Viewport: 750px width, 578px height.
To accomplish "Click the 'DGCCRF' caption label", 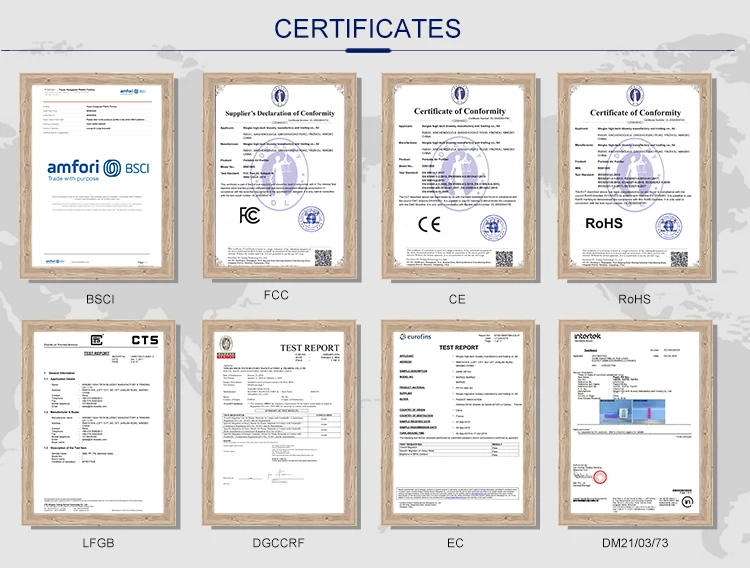I will tap(278, 543).
